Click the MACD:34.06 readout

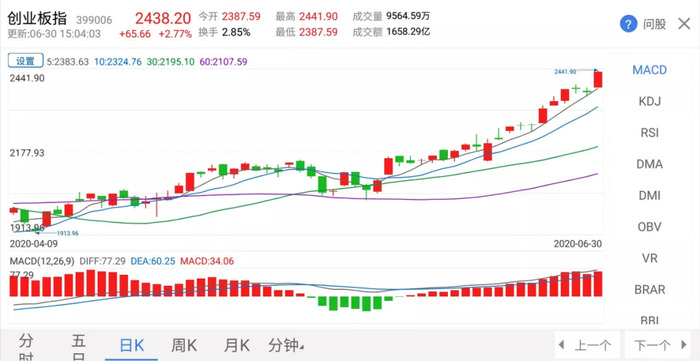pos(207,261)
